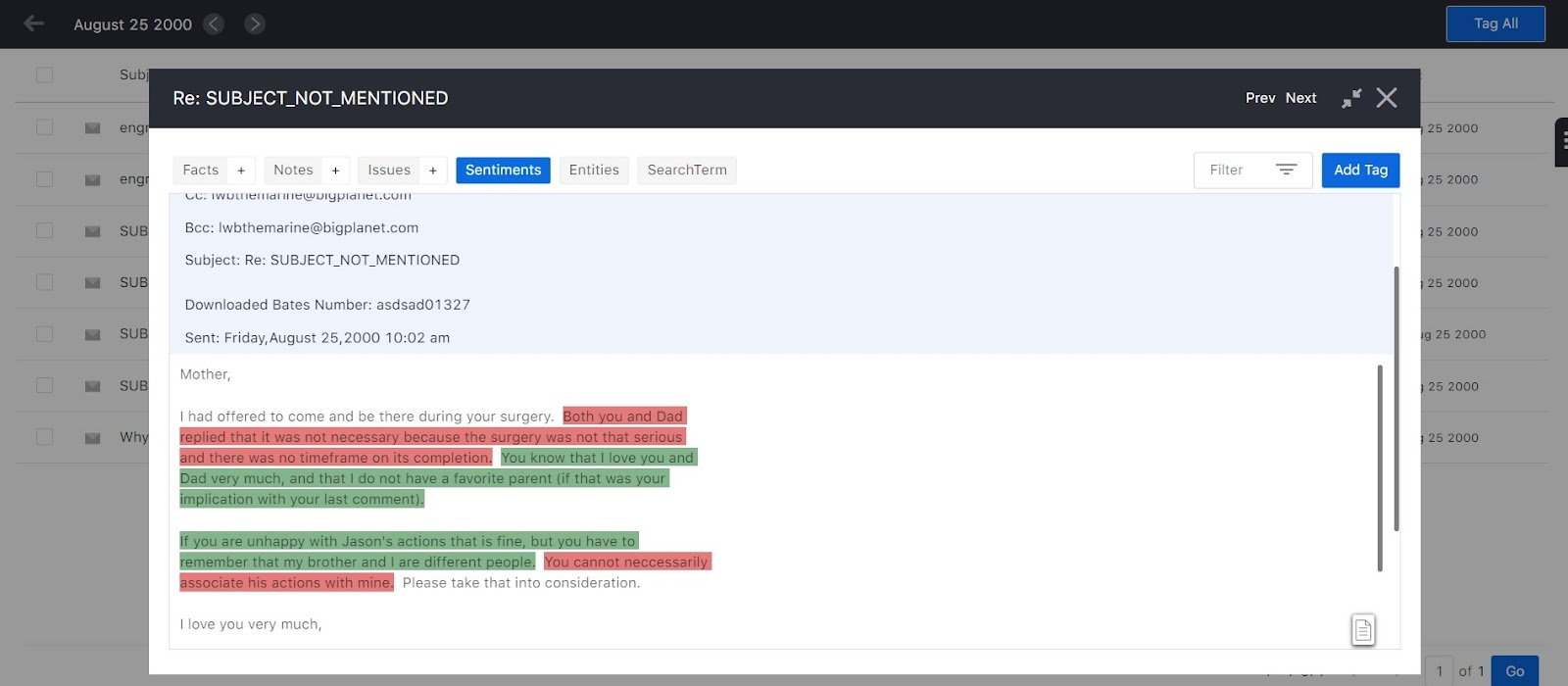Click the back arrow icon
The width and height of the screenshot is (1568, 686).
[x=34, y=24]
